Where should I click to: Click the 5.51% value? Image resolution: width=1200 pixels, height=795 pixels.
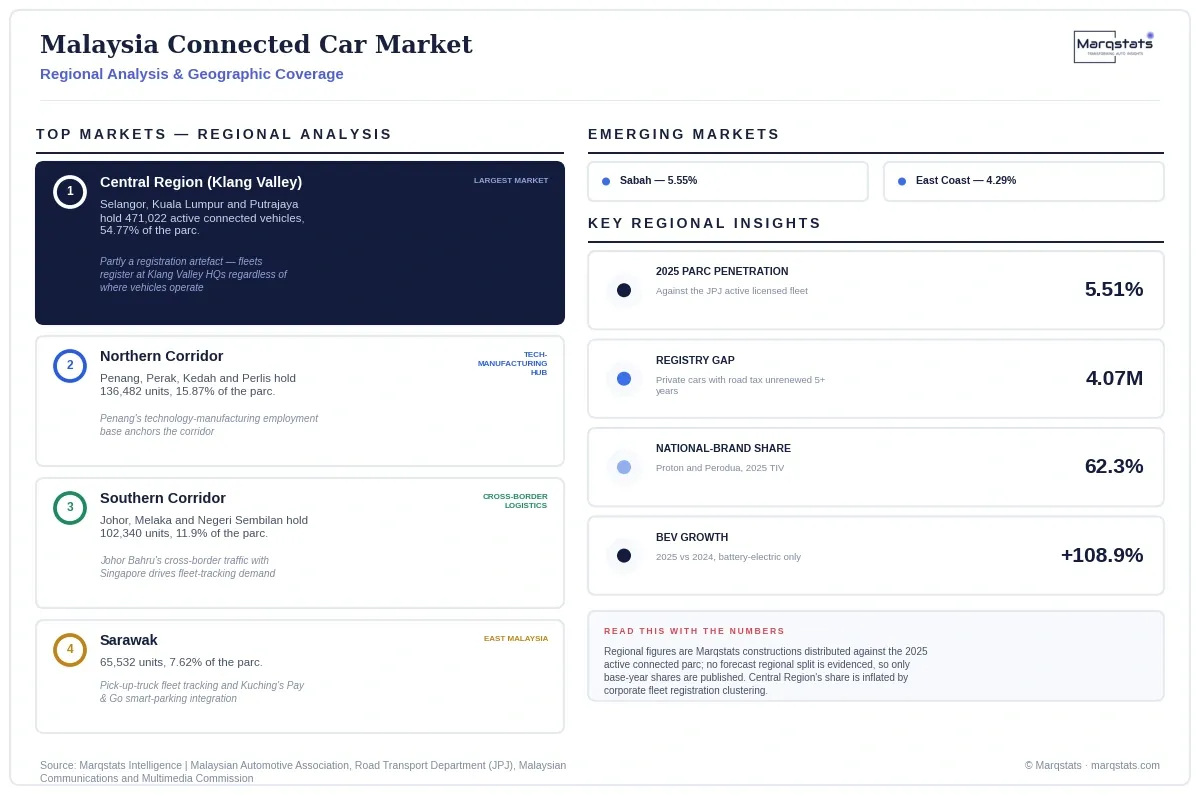[x=1114, y=290]
